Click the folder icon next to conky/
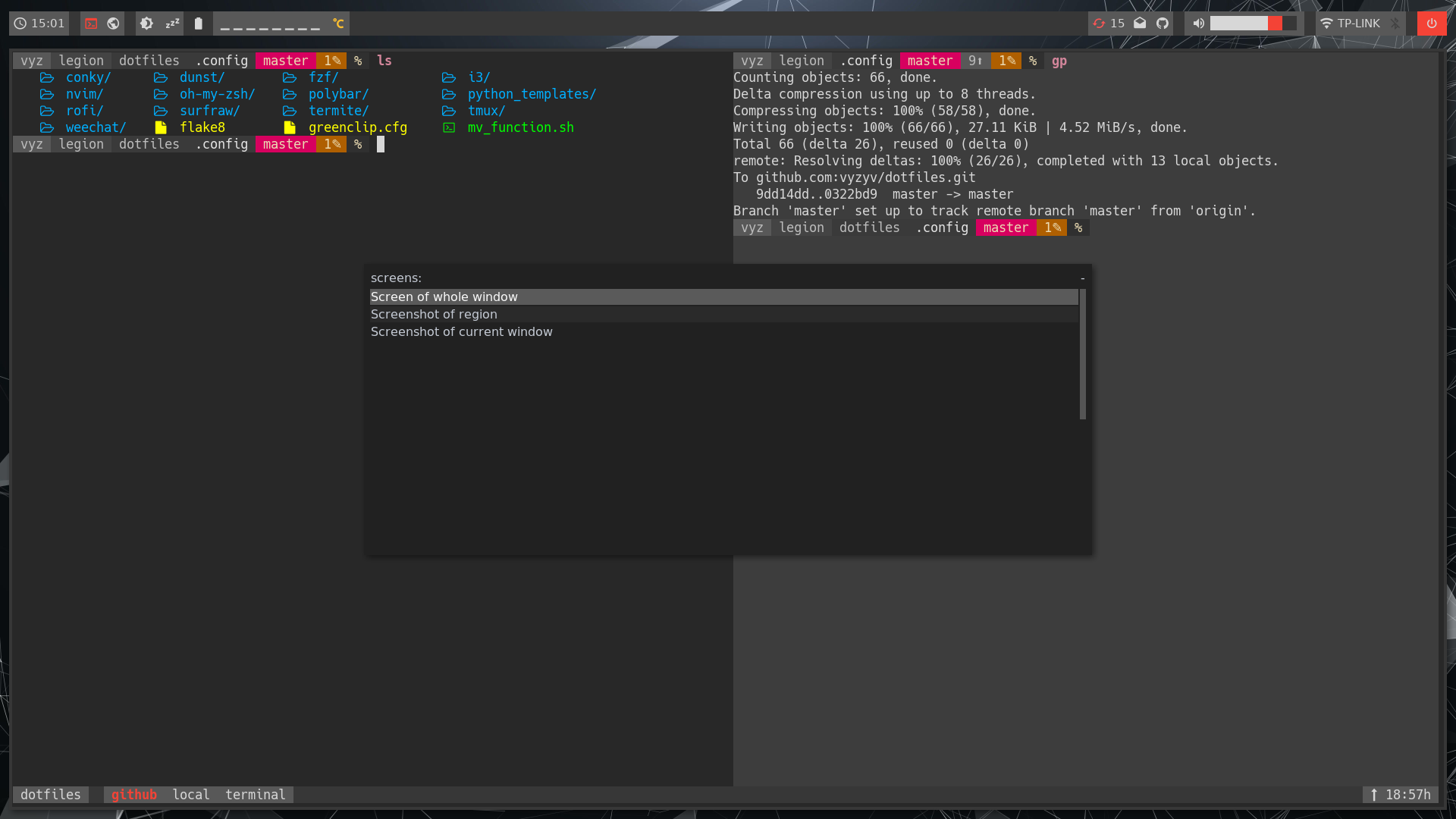 [x=47, y=77]
